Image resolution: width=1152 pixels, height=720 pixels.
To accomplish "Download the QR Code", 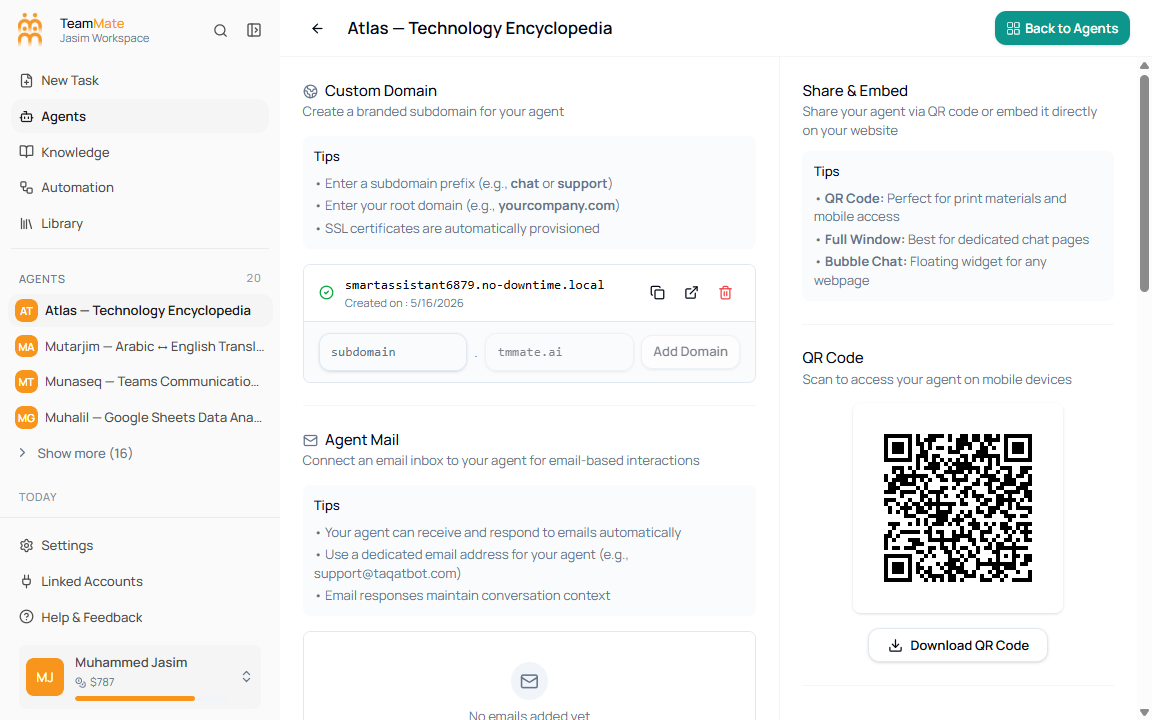I will pos(957,645).
